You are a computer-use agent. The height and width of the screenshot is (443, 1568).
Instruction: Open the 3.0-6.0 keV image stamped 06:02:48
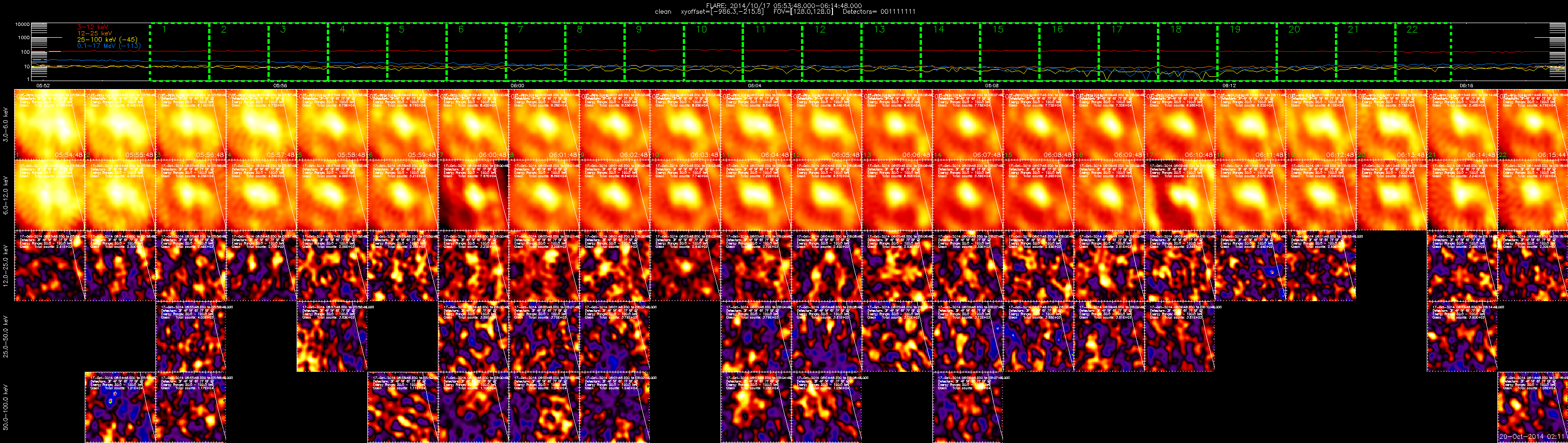(614, 124)
